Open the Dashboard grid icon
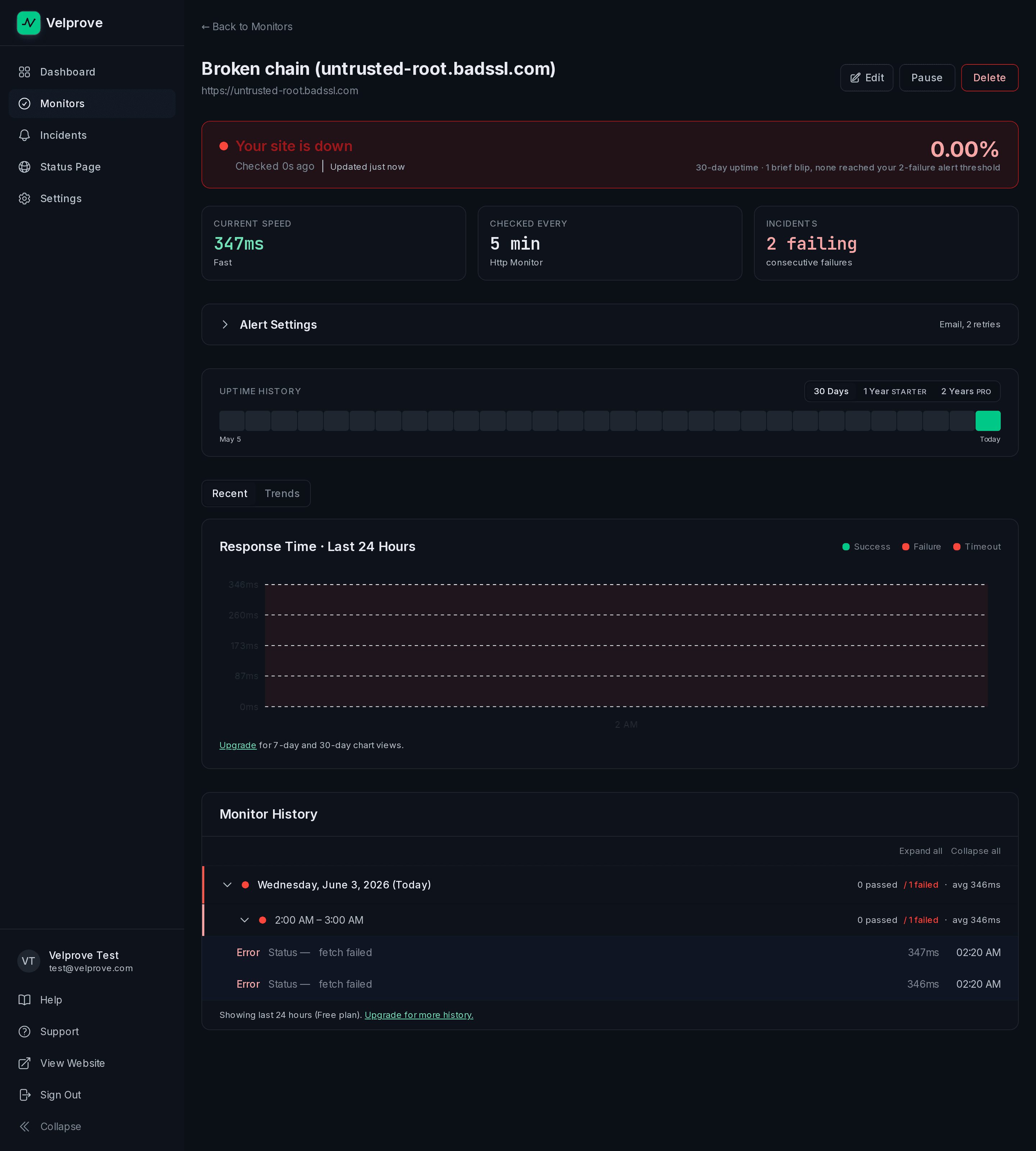Viewport: 1036px width, 1151px height. pyautogui.click(x=24, y=72)
